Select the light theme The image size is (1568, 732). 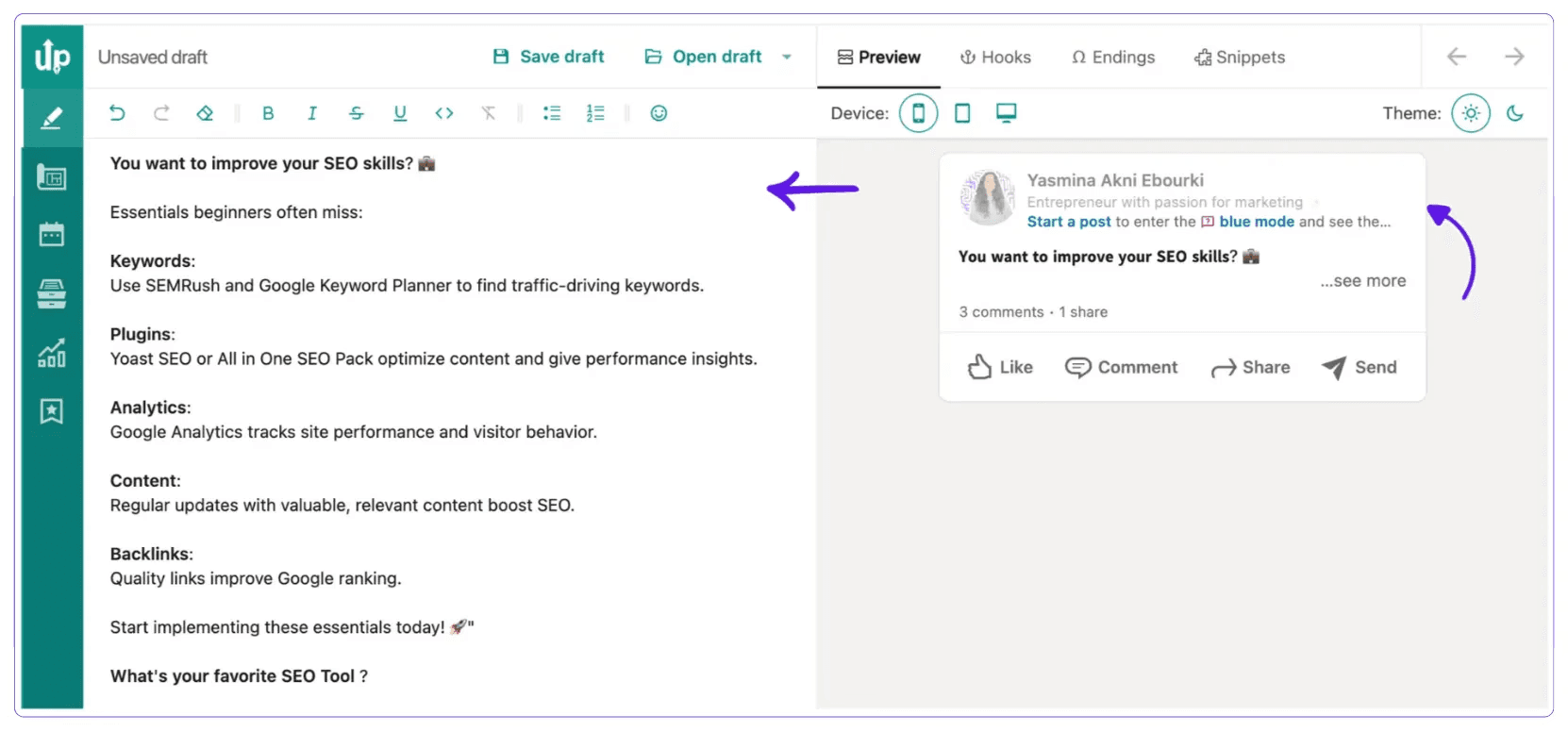coord(1471,113)
